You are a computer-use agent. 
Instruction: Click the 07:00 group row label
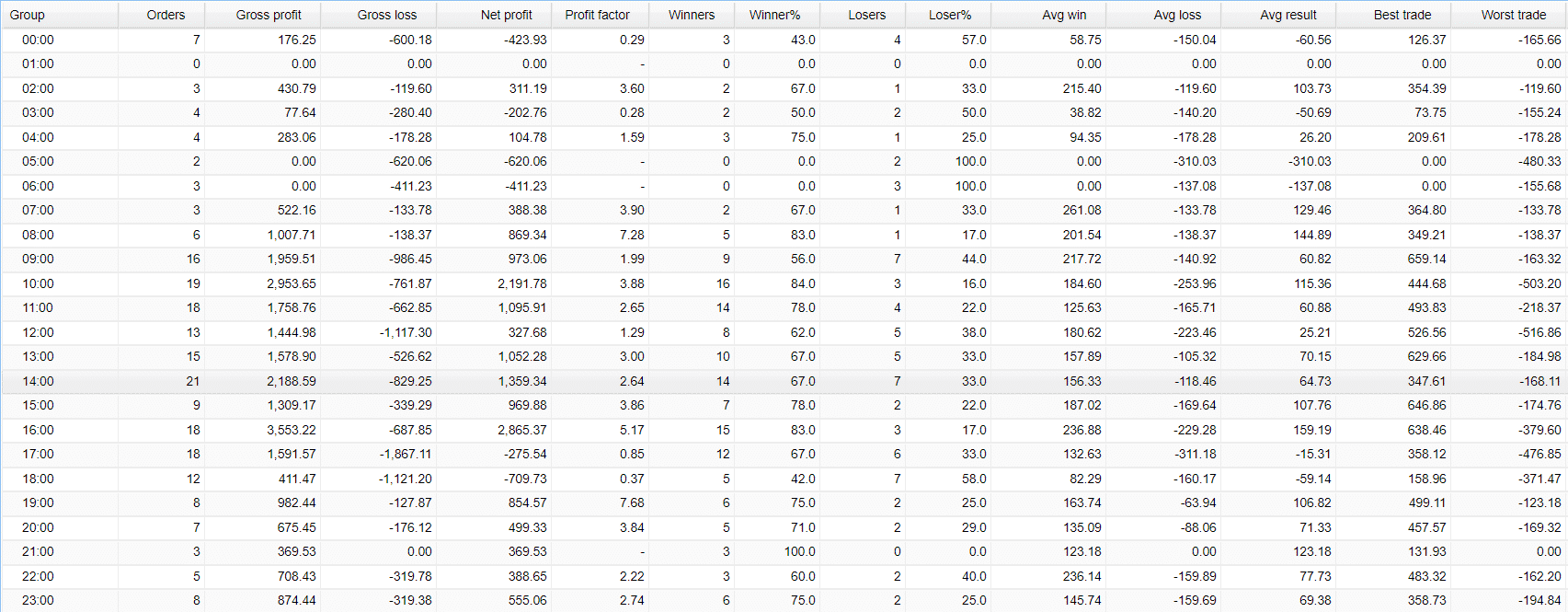[38, 211]
